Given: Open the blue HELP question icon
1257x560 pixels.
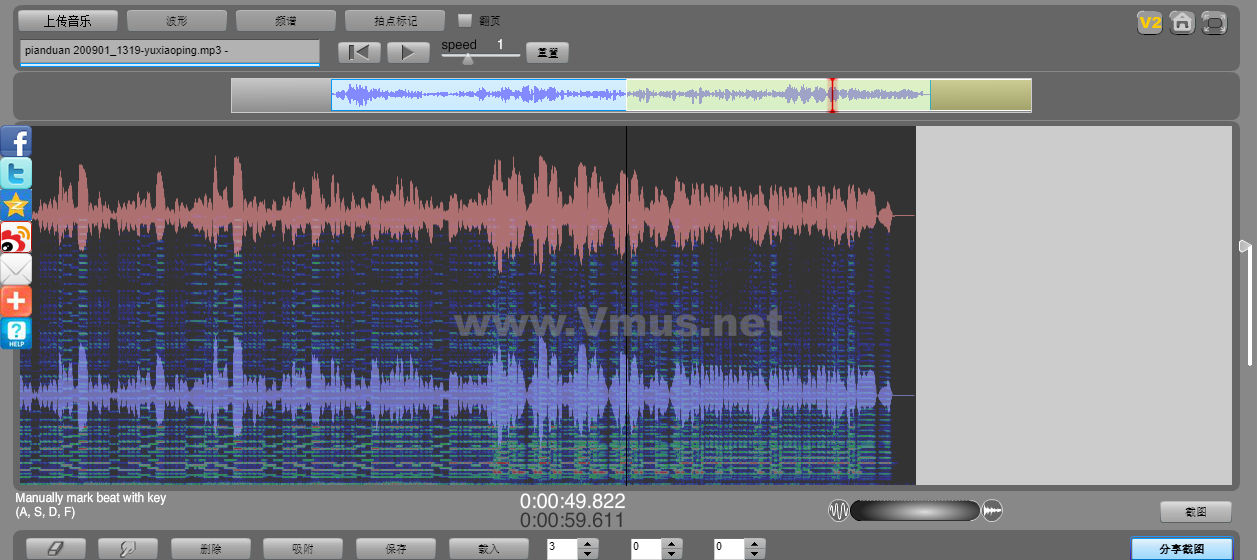Looking at the screenshot, I should 16,333.
